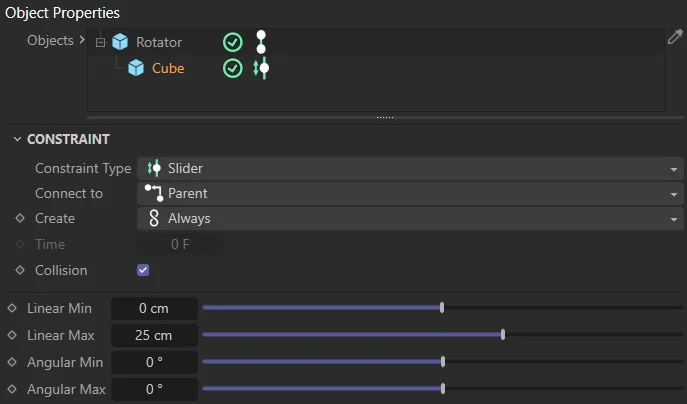Toggle the Collision checkbox
This screenshot has width=687, height=404.
pos(143,270)
